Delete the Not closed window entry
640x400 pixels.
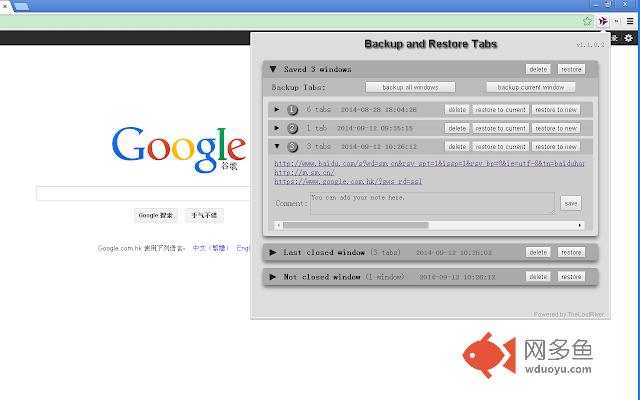coord(538,277)
